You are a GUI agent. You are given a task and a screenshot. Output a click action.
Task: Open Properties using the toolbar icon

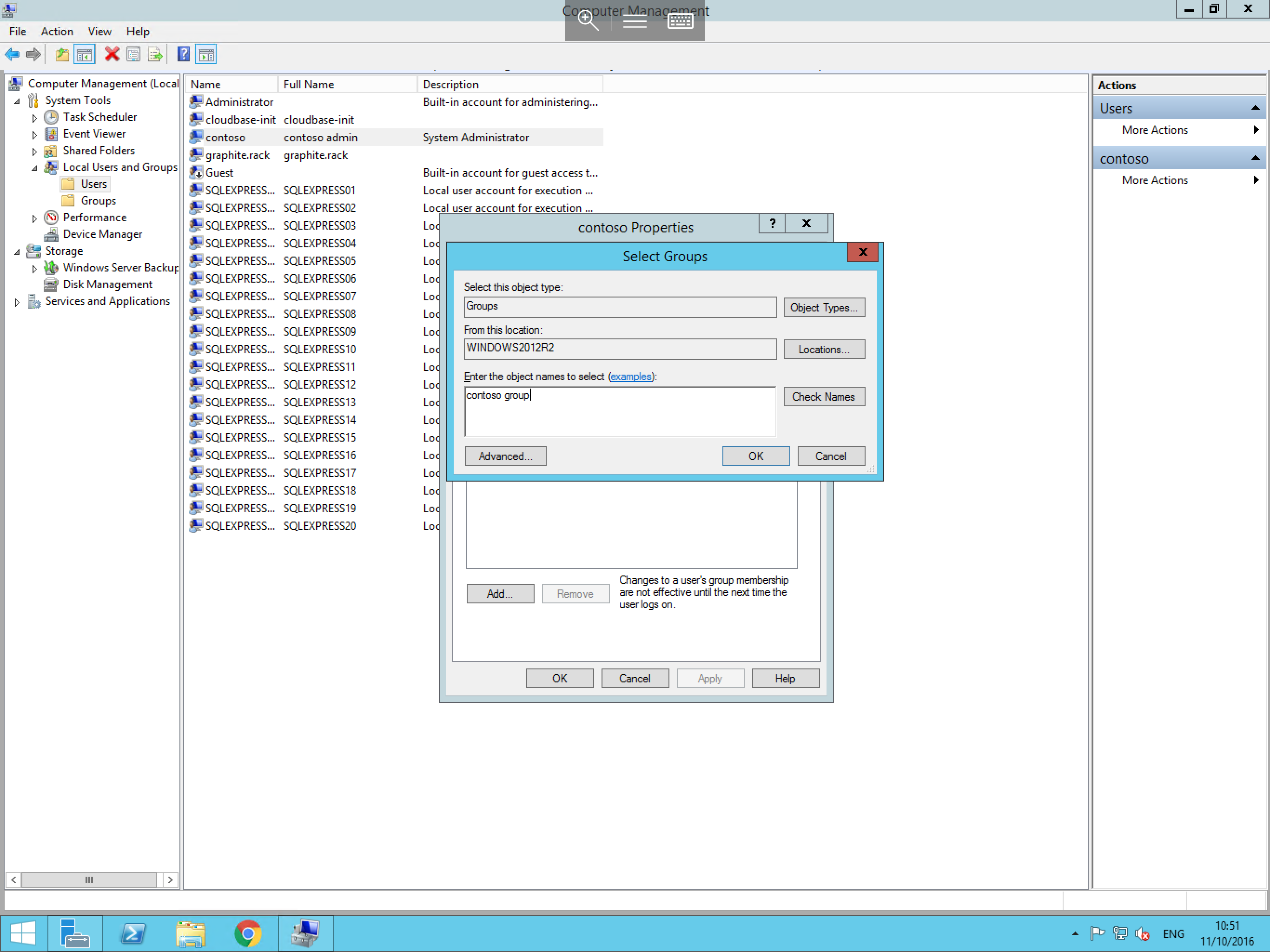(x=133, y=54)
